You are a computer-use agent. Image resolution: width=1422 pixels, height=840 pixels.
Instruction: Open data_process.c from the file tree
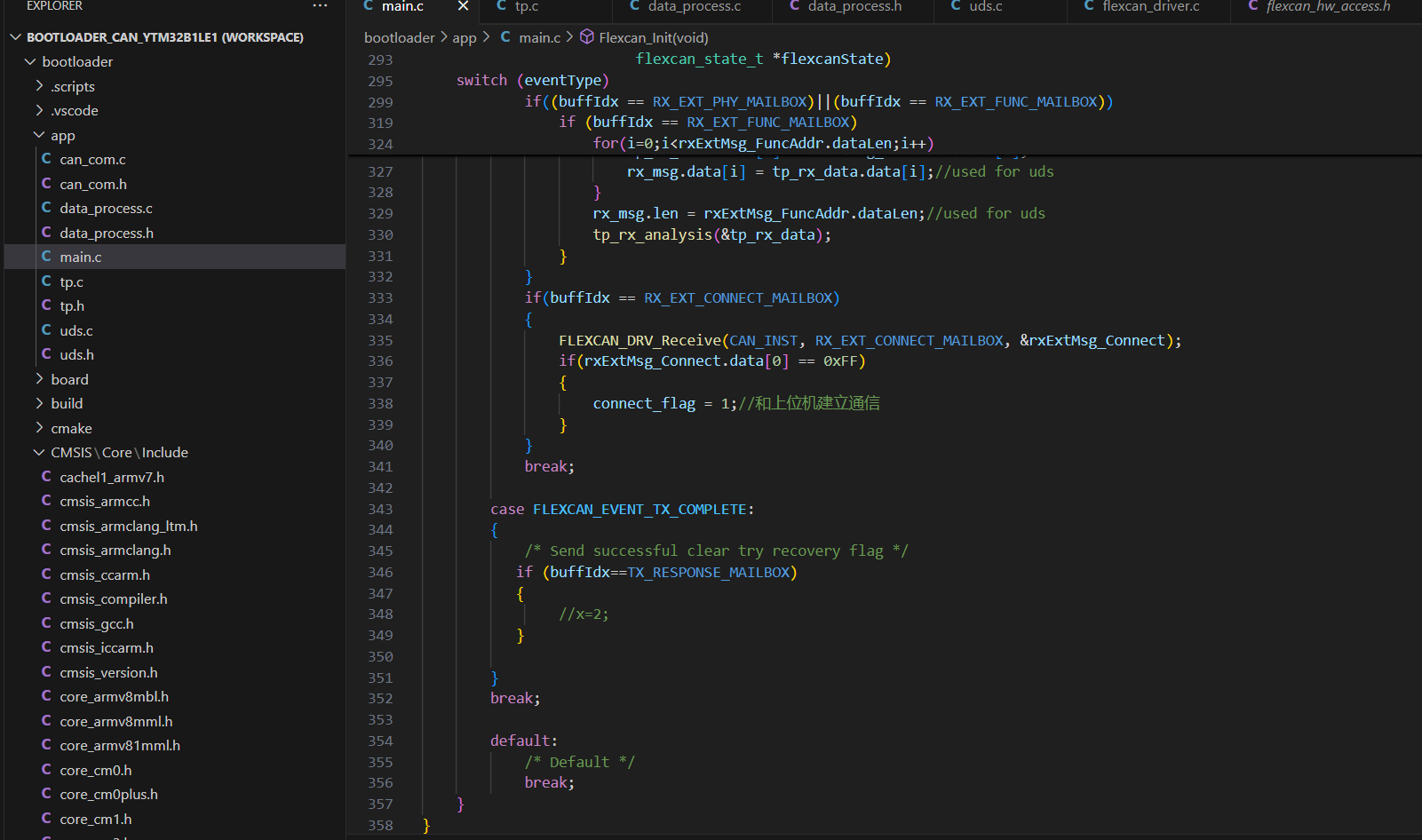(106, 208)
